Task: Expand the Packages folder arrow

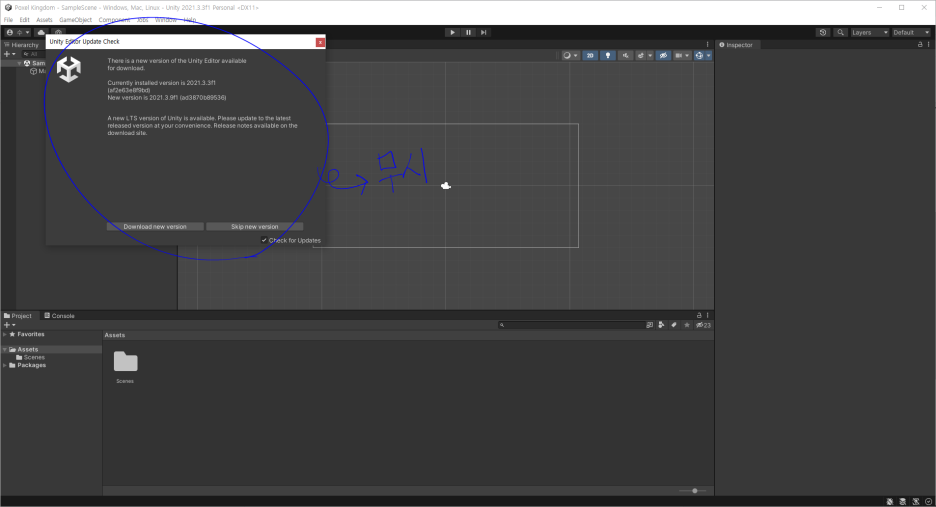Action: click(5, 365)
